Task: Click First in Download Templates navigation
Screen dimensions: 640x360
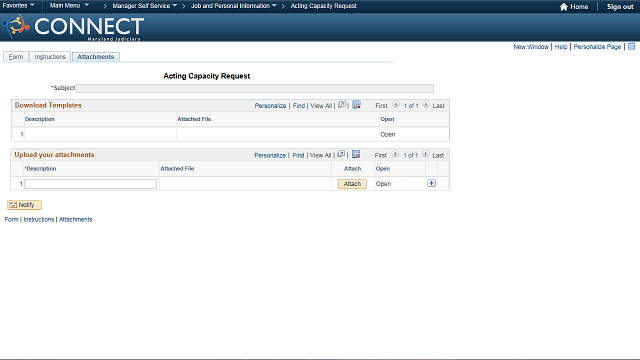Action: (381, 106)
